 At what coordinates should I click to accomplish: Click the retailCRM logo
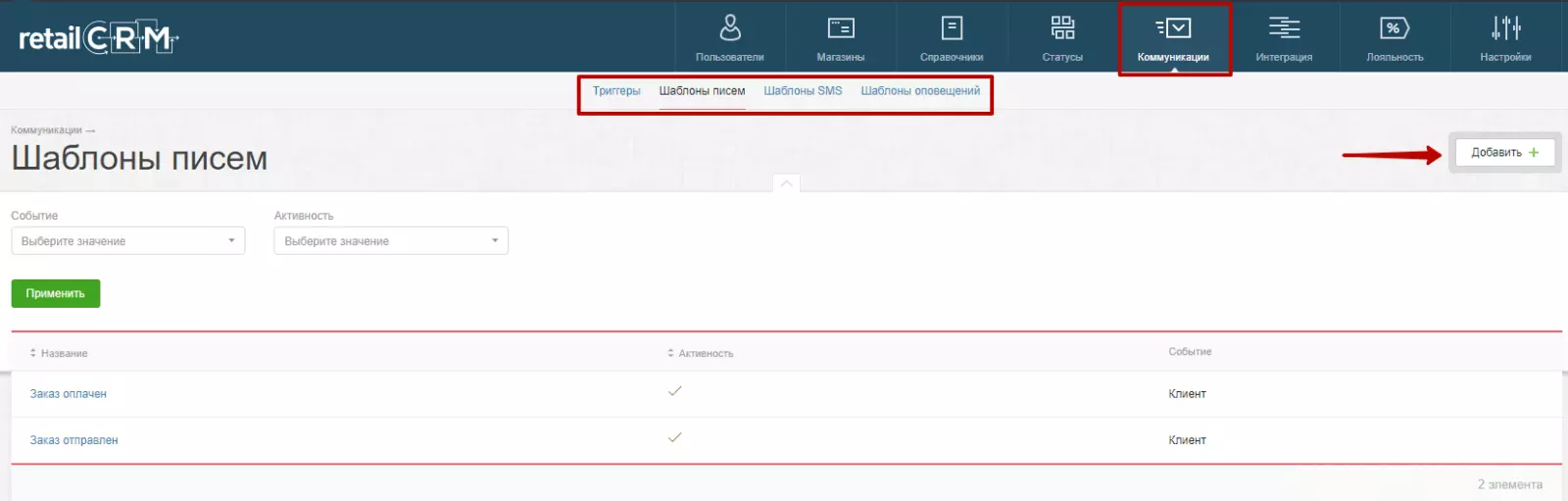tap(98, 38)
